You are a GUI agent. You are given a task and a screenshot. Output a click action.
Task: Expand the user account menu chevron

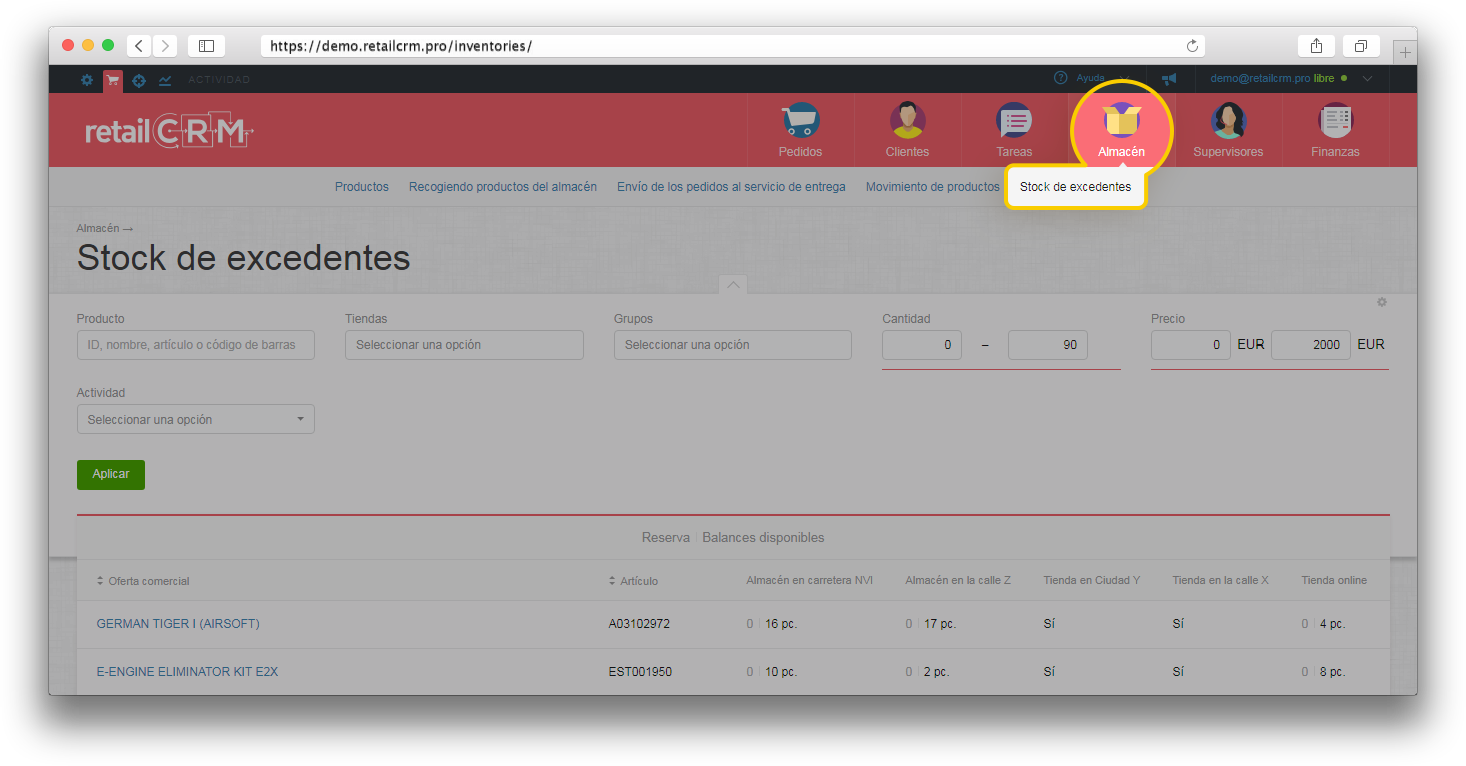pos(1368,78)
